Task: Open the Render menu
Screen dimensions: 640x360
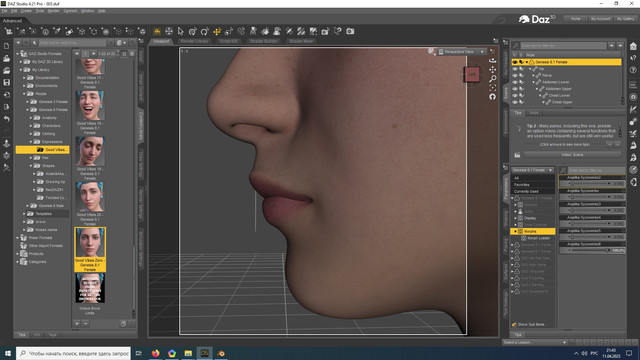Action: click(x=53, y=11)
